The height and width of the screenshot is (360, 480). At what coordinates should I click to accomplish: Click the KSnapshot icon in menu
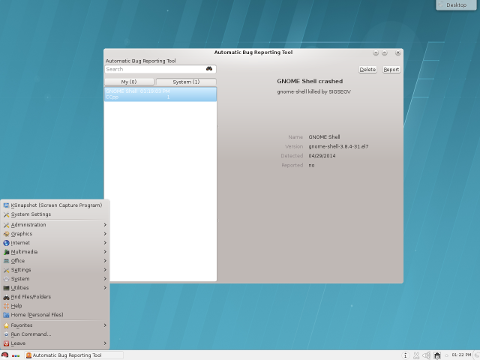coord(6,205)
